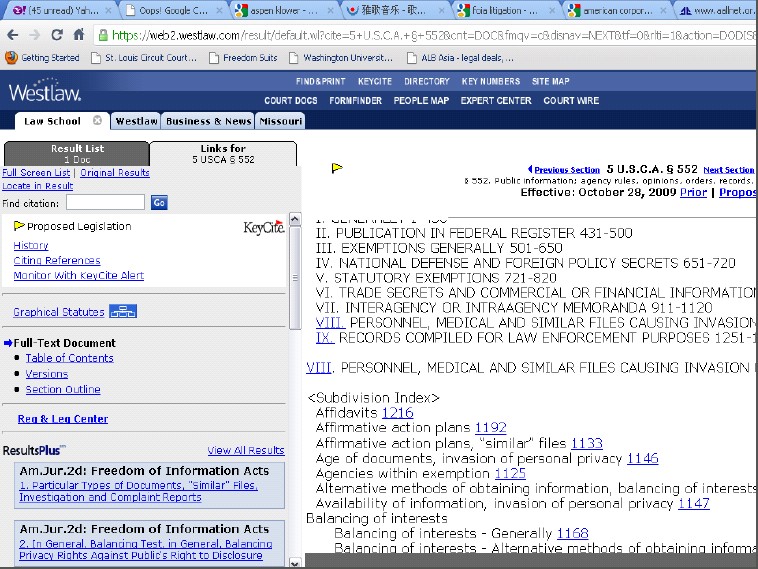Select the Business & News tab

pos(208,121)
